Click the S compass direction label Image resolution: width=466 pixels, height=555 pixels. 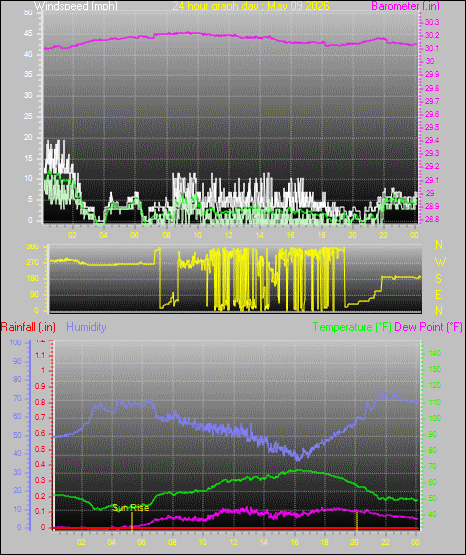pos(438,279)
